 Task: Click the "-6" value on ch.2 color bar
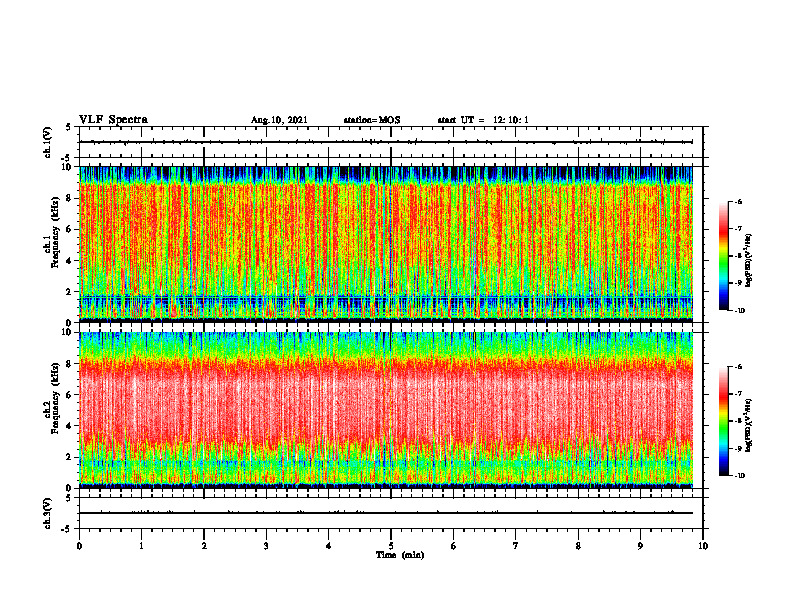(738, 367)
